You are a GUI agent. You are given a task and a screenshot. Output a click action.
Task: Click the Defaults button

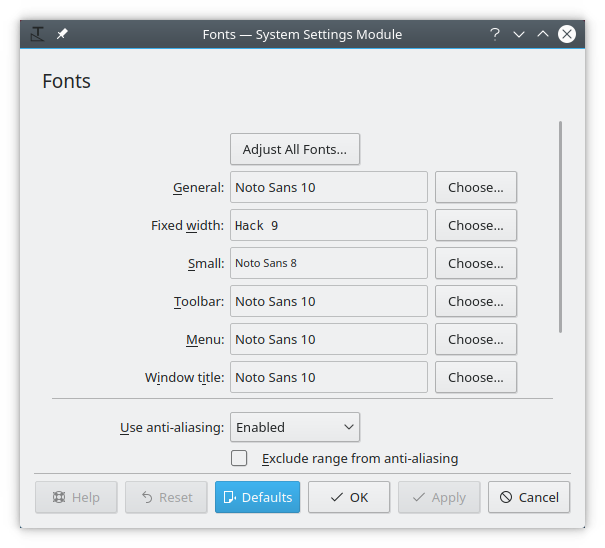coord(257,497)
